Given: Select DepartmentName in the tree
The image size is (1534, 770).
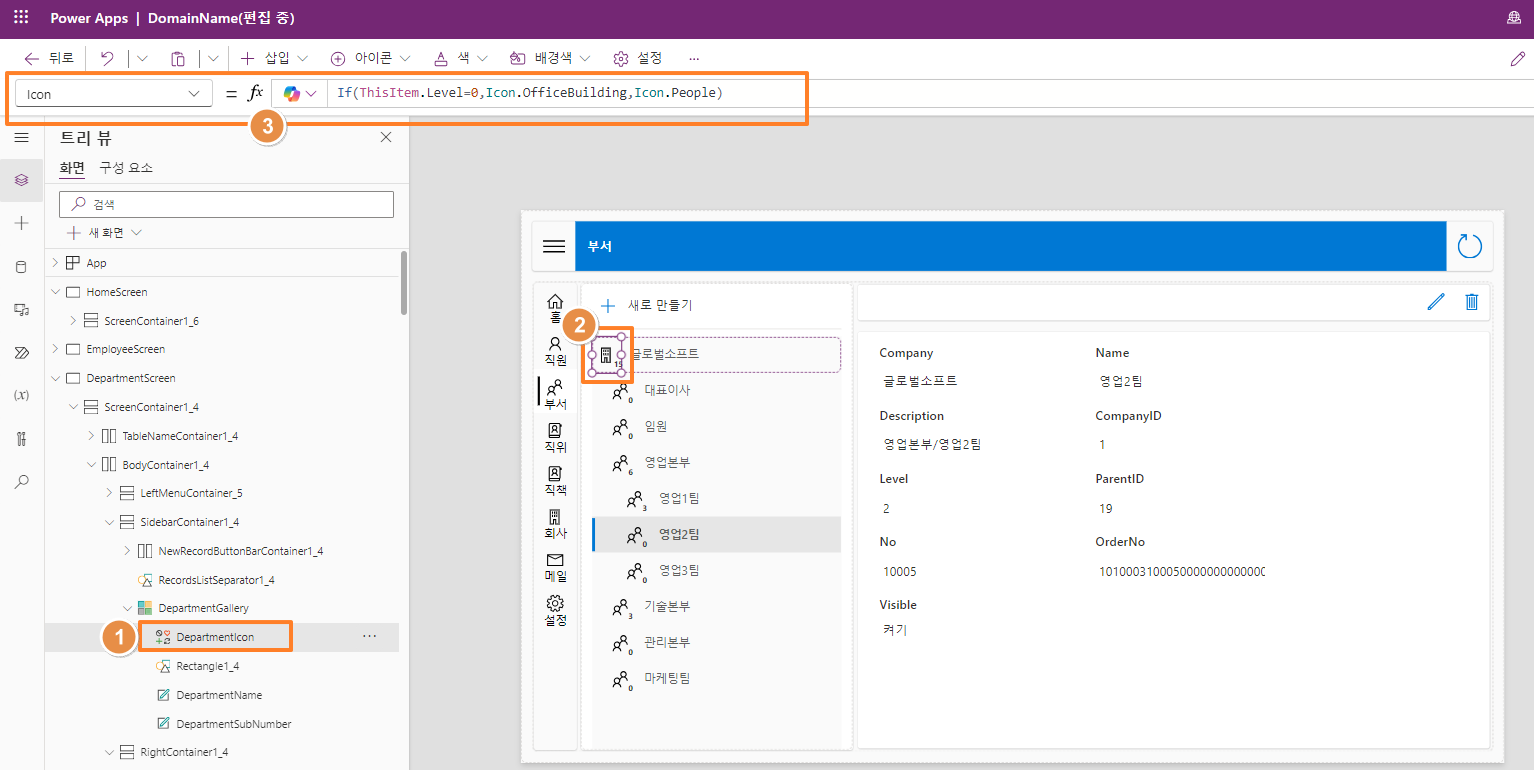Looking at the screenshot, I should click(x=219, y=695).
